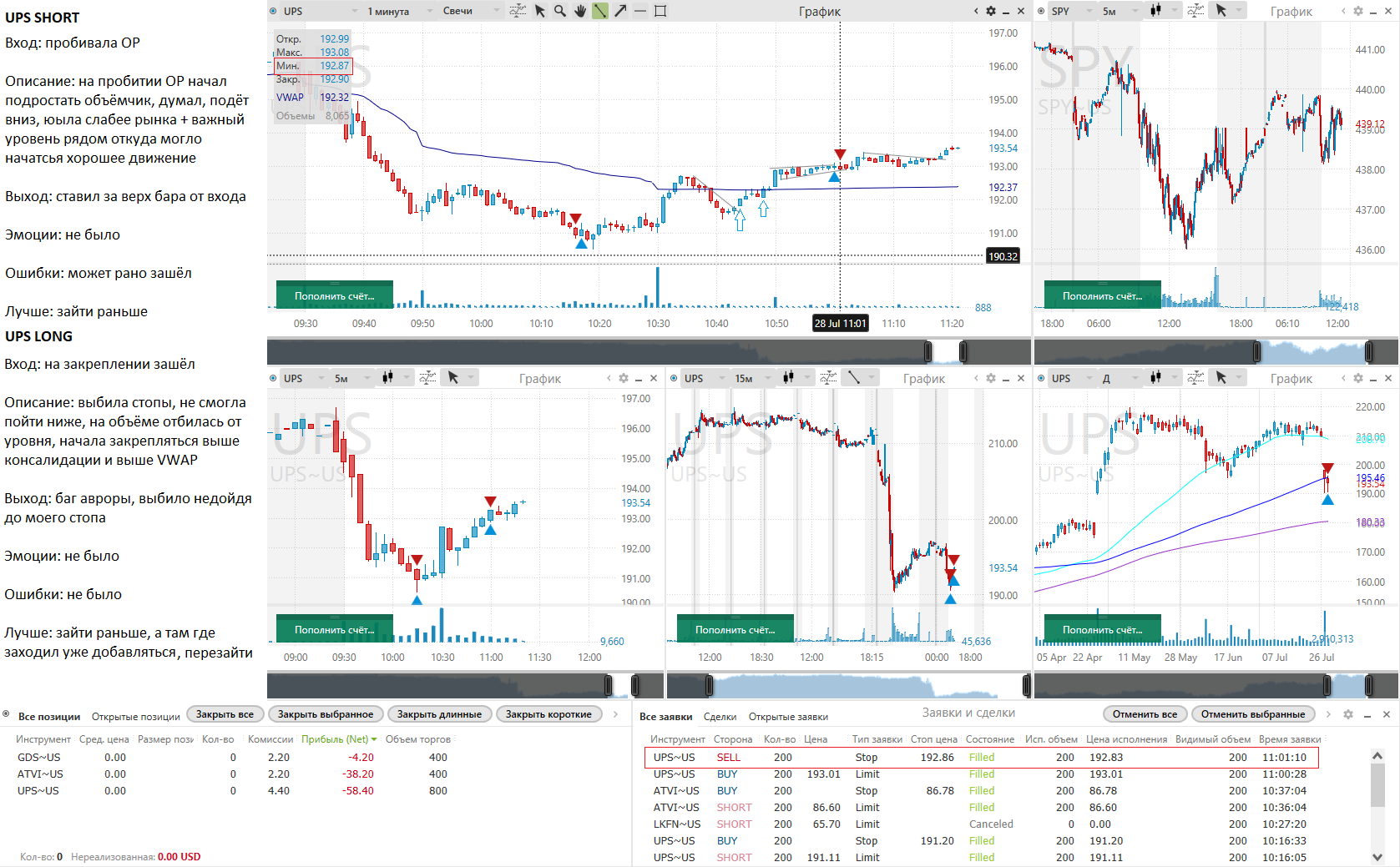The width and height of the screenshot is (1400, 867).
Task: Select the rectangle drawing tool in the 1-minute chart
Action: click(660, 11)
